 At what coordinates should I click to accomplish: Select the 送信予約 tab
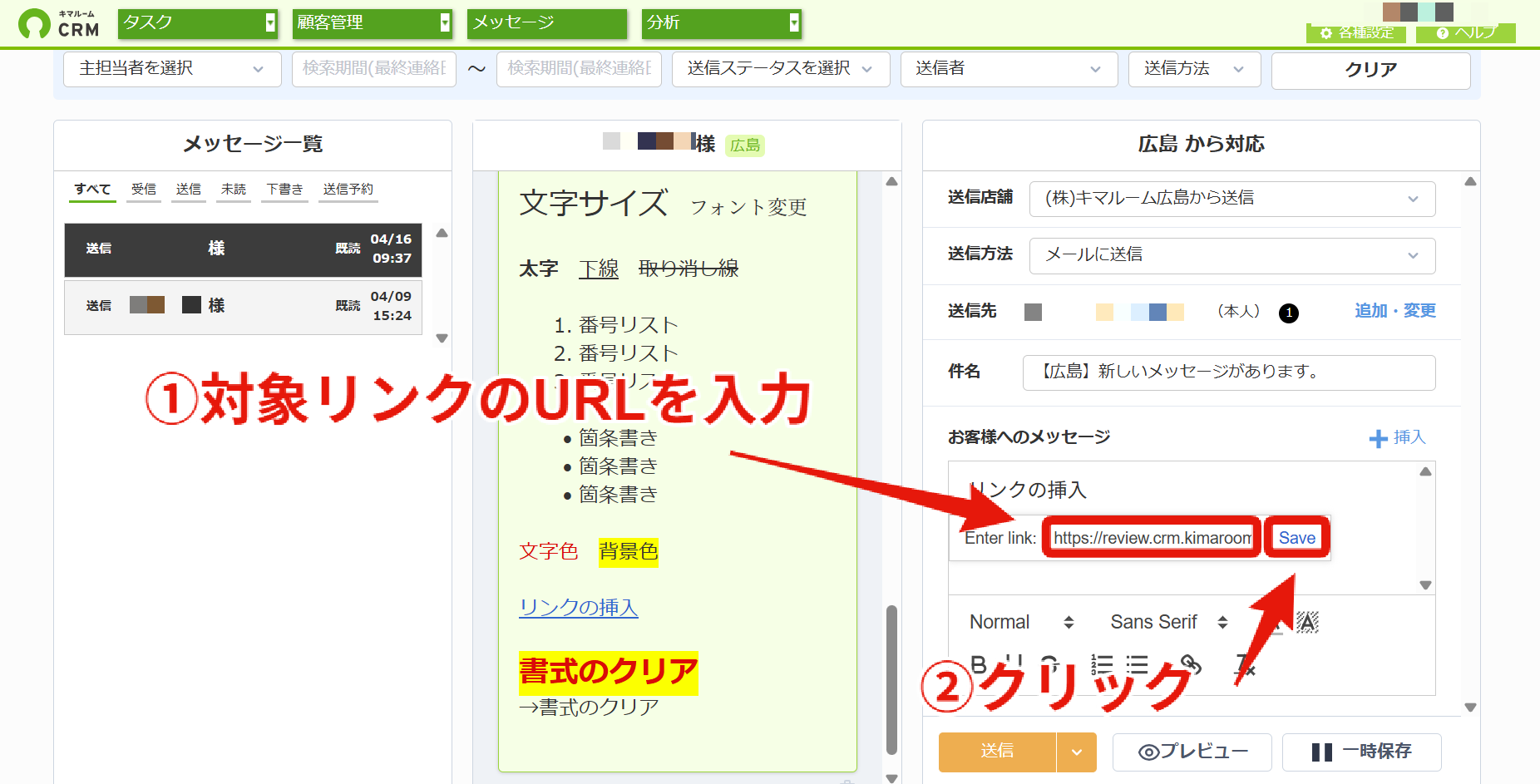pyautogui.click(x=348, y=190)
